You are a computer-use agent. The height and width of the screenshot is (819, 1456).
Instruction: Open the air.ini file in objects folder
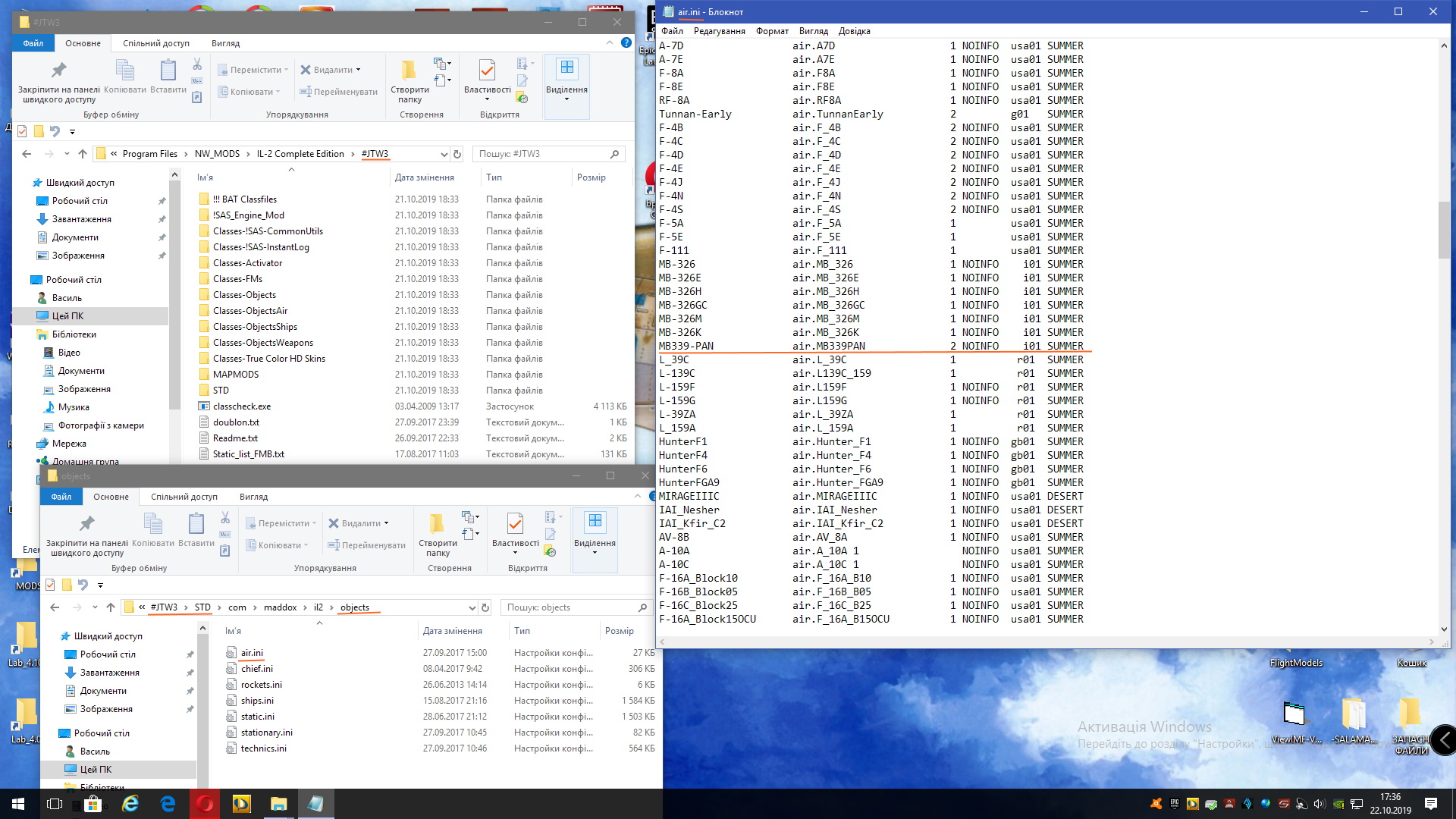(252, 653)
